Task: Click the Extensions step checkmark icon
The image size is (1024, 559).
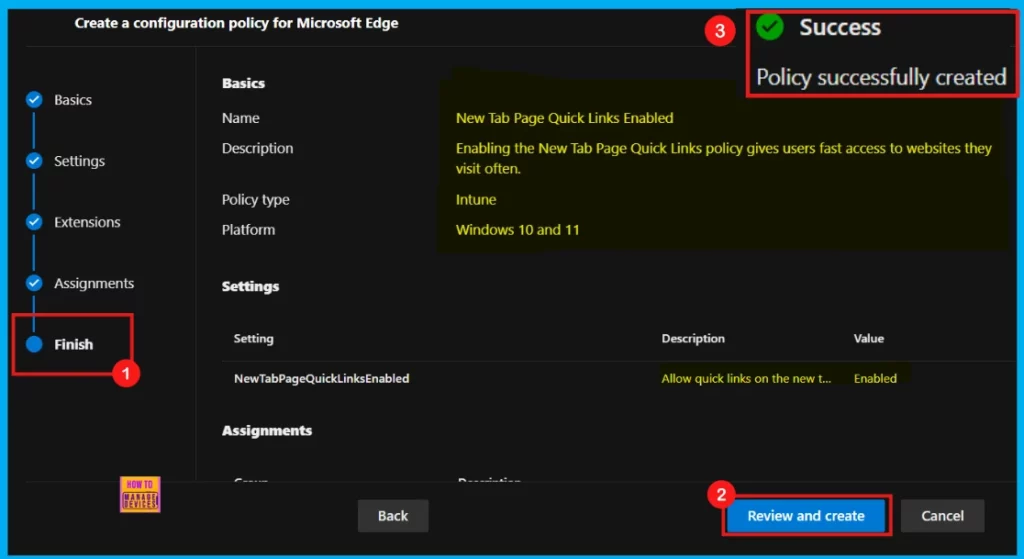Action: point(34,222)
